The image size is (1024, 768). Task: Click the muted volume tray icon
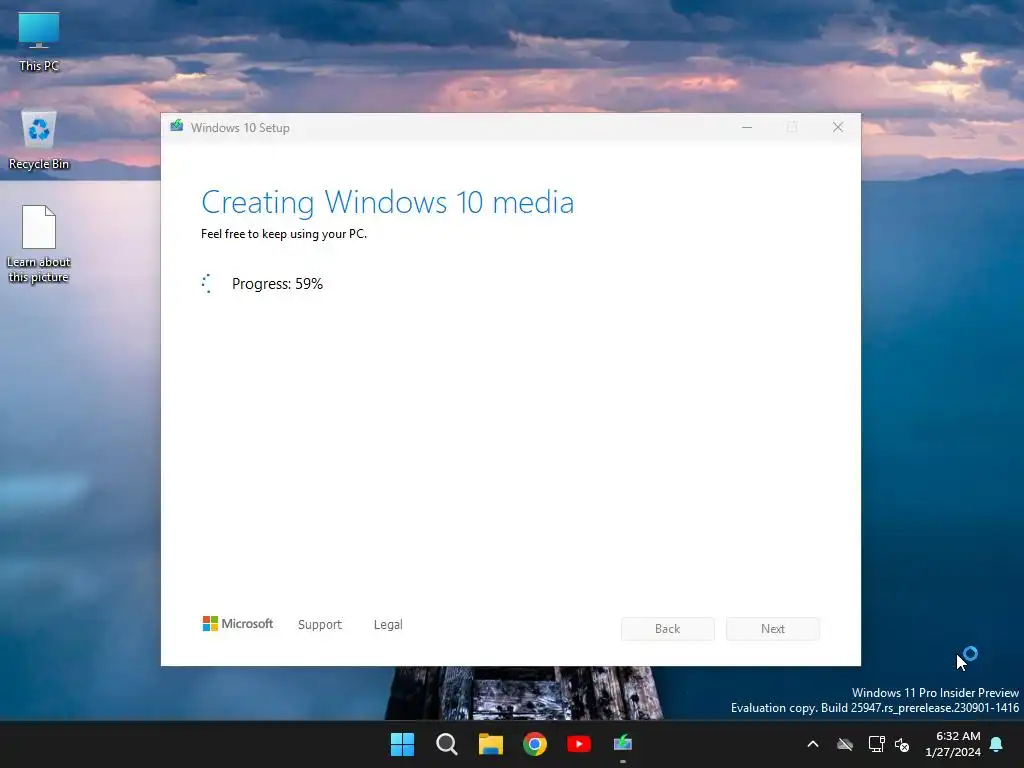click(x=902, y=744)
